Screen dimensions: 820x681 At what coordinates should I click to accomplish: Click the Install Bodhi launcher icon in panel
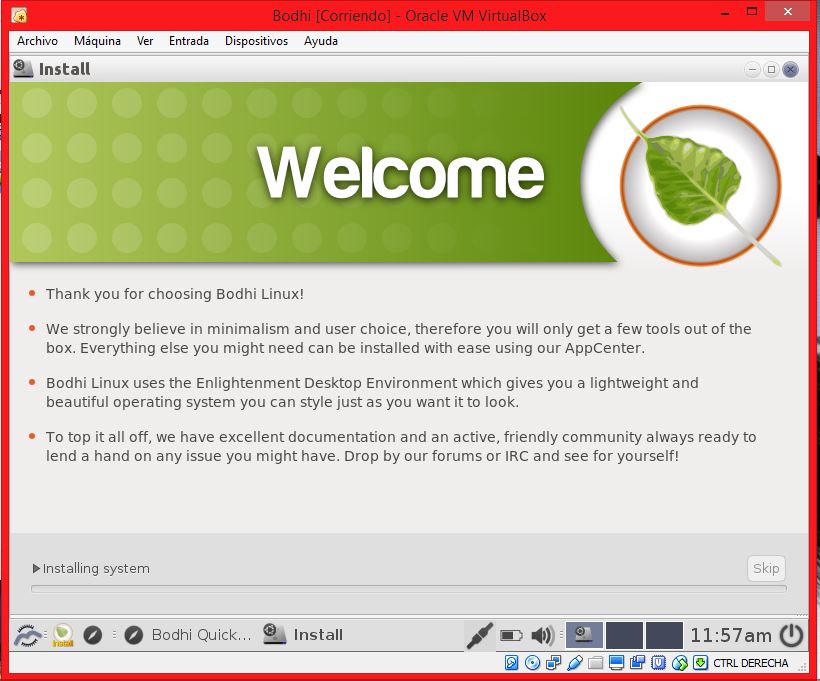click(63, 635)
